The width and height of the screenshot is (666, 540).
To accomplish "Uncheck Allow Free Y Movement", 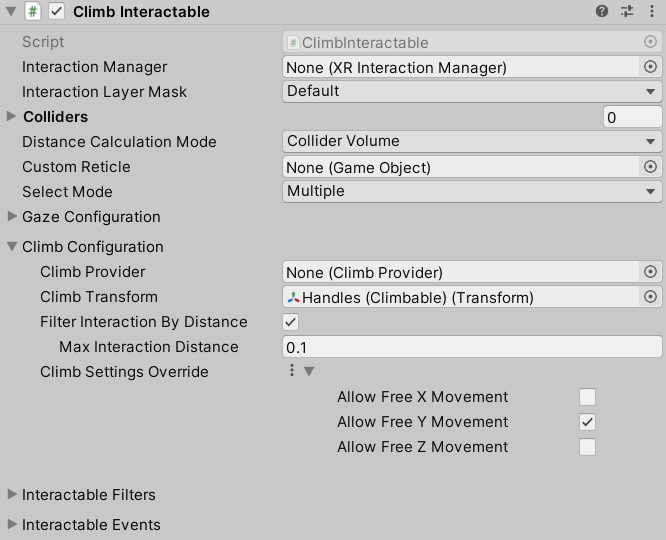I will click(588, 422).
